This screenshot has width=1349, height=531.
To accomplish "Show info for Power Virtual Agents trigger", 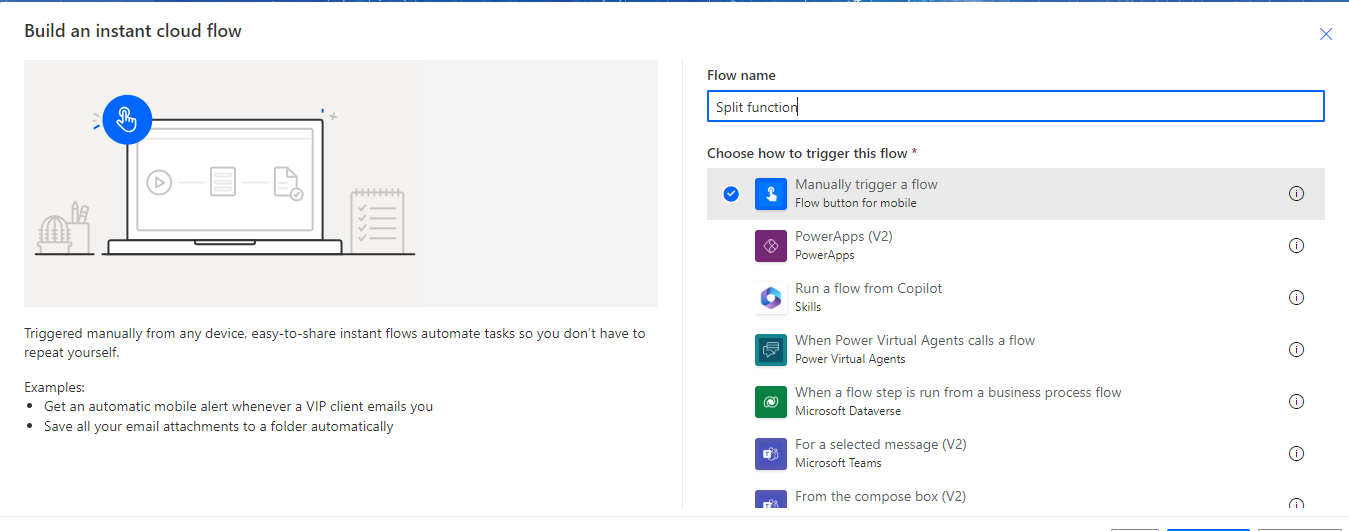I will (1297, 350).
